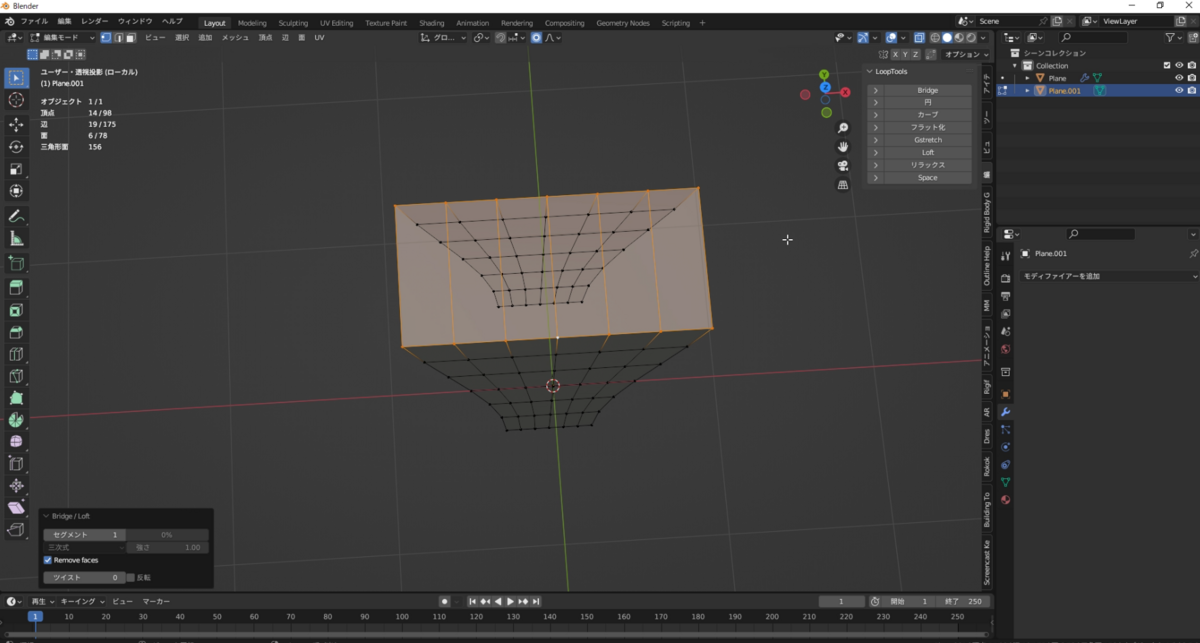Click the zoom magnifier viewport gizmo
The width and height of the screenshot is (1200, 643).
[843, 128]
